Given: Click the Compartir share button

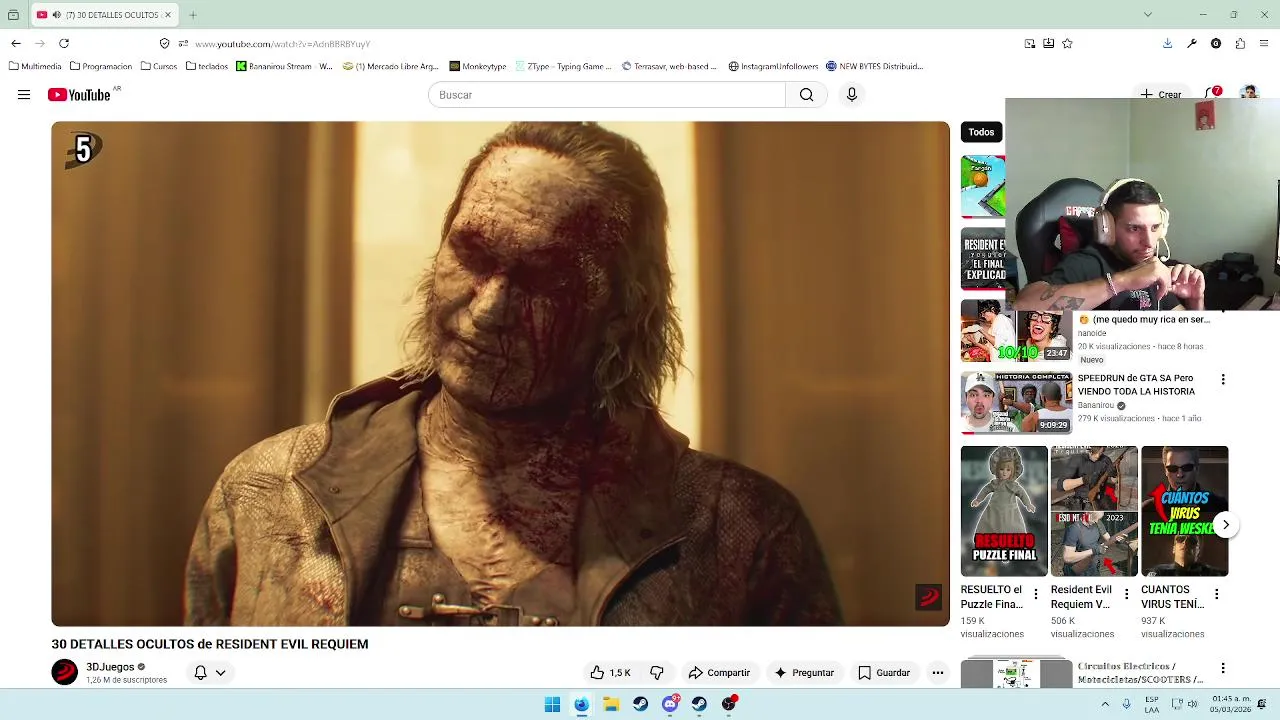Looking at the screenshot, I should tap(719, 673).
